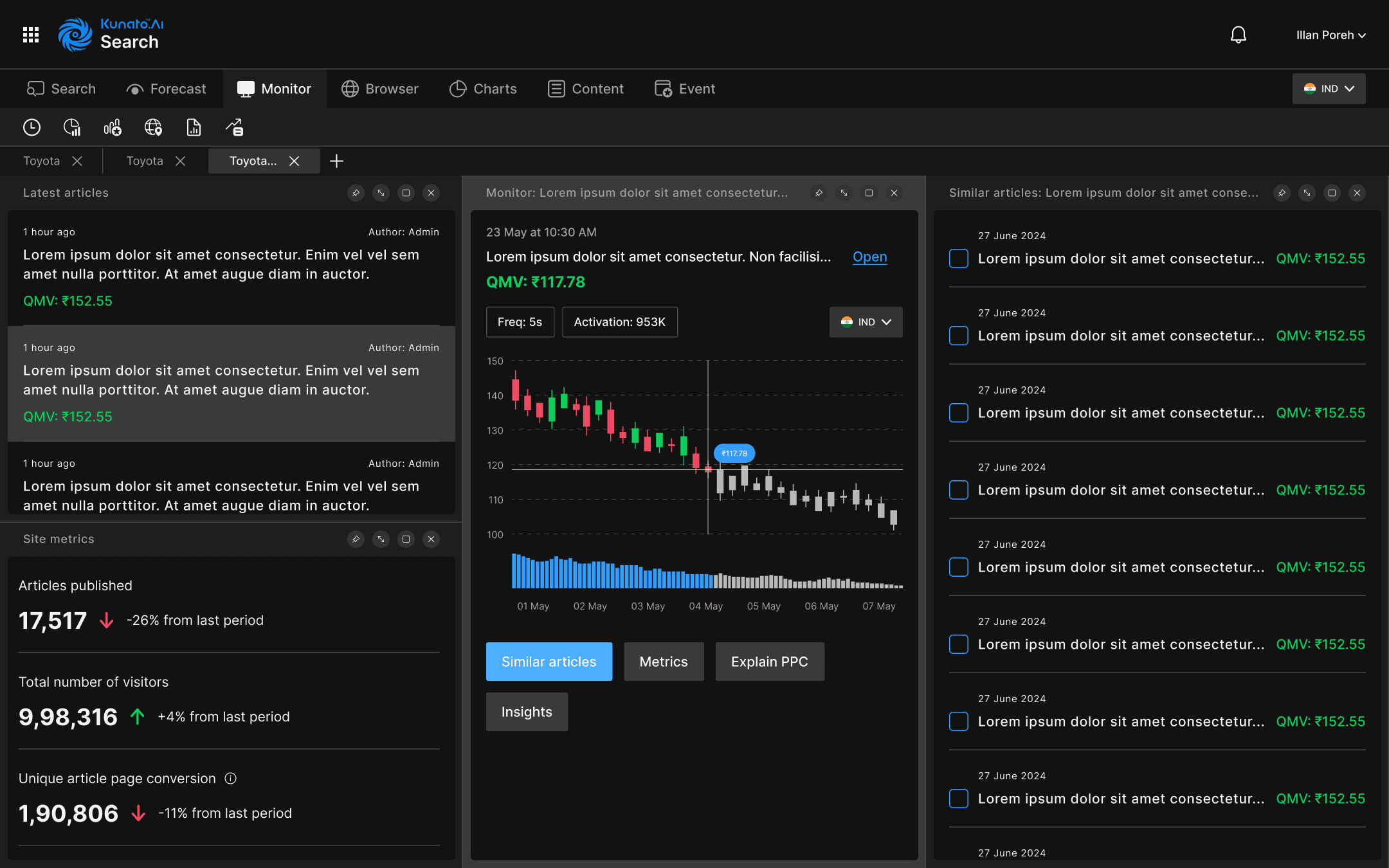
Task: Click the Kunato.AI swirl logo
Action: pos(75,35)
